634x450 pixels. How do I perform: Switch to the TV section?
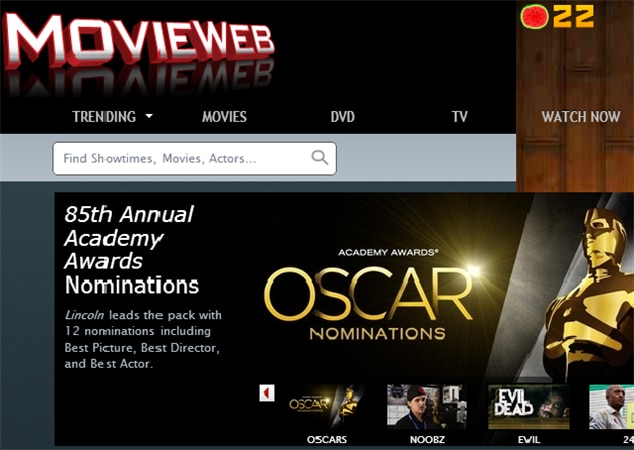460,117
